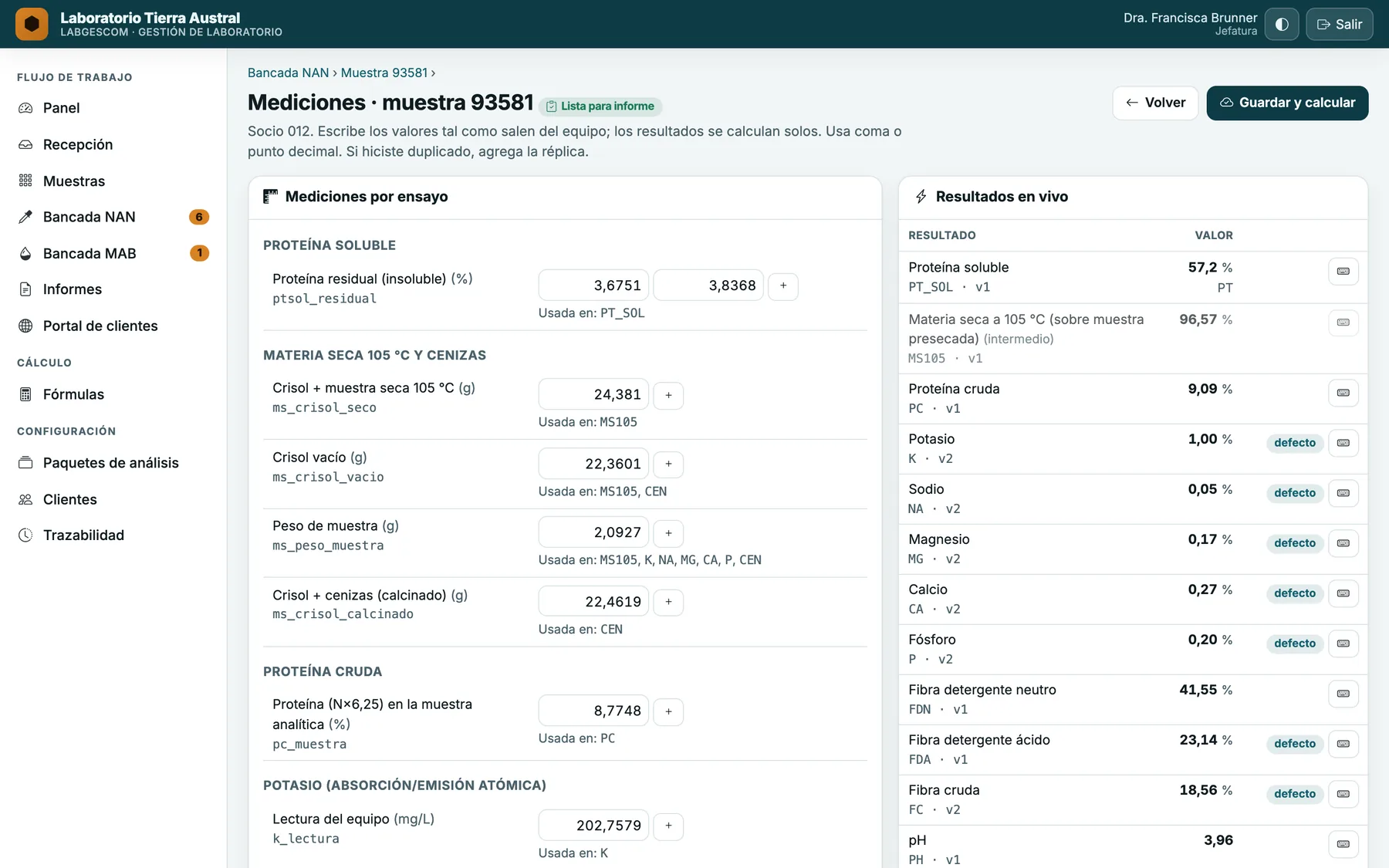Go to Clientes configuration
The image size is (1389, 868).
pyautogui.click(x=113, y=499)
